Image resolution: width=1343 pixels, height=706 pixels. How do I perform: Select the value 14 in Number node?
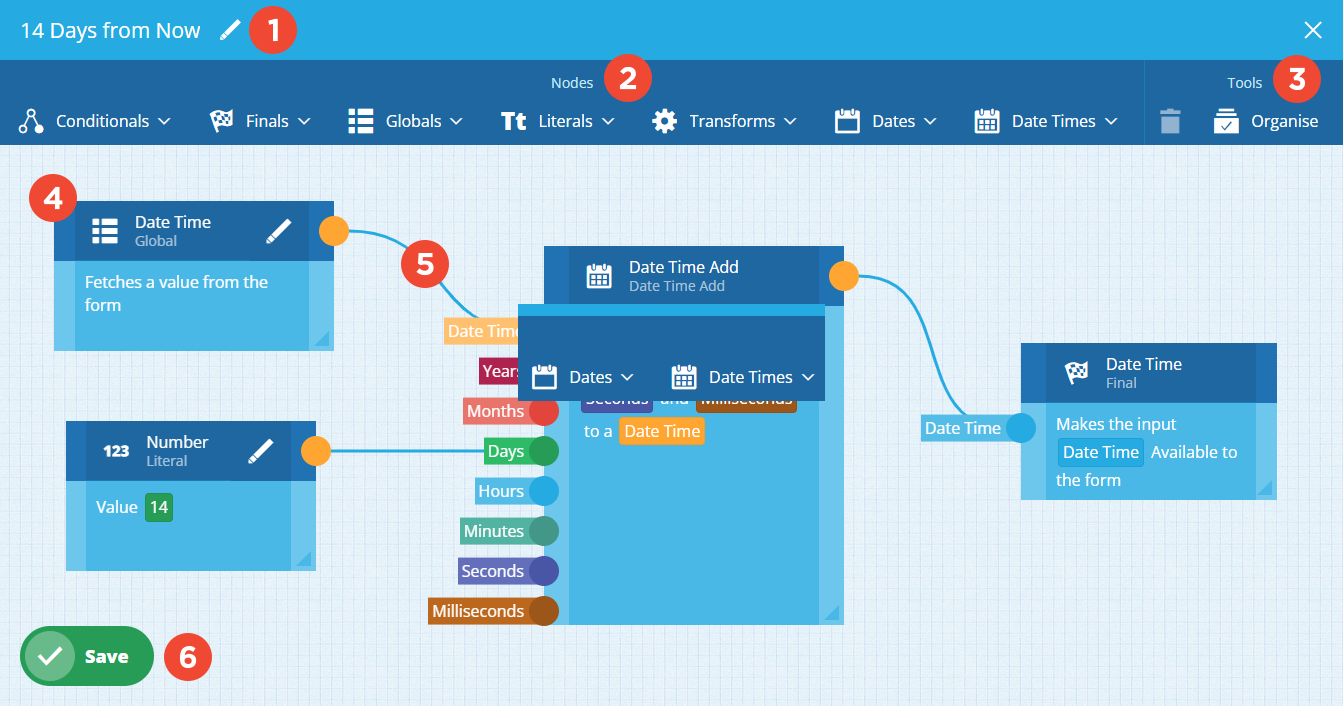point(158,507)
